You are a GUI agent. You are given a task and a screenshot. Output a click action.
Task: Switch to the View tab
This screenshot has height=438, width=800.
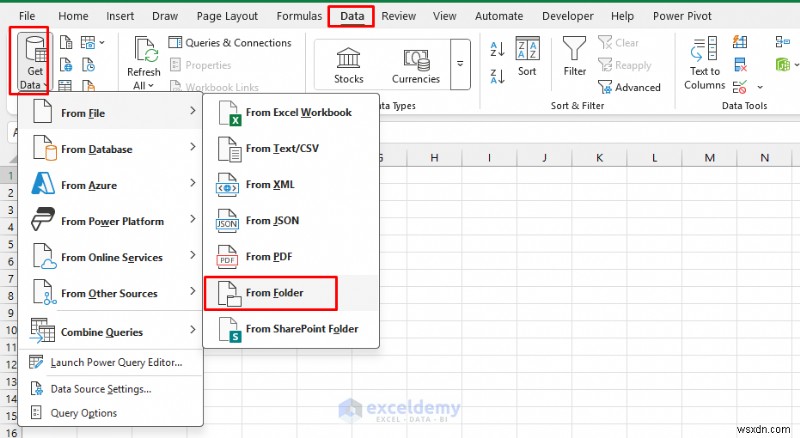pos(444,16)
